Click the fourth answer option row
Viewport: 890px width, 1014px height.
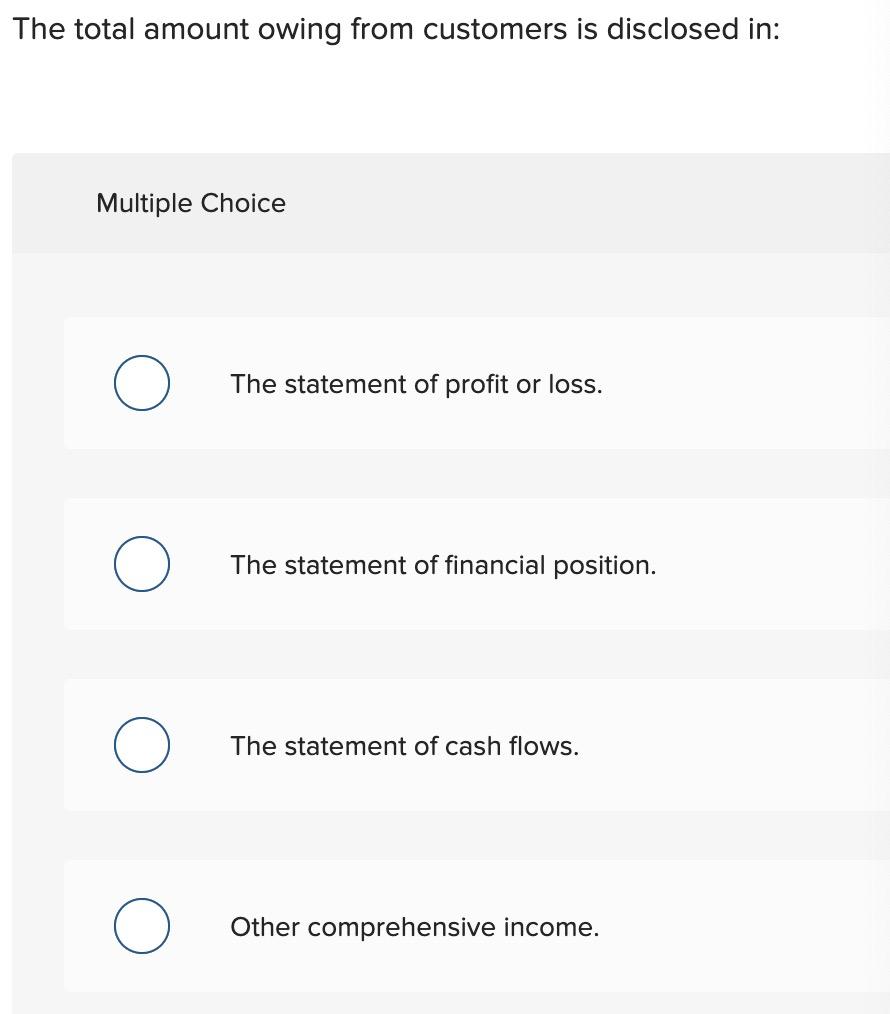(450, 926)
